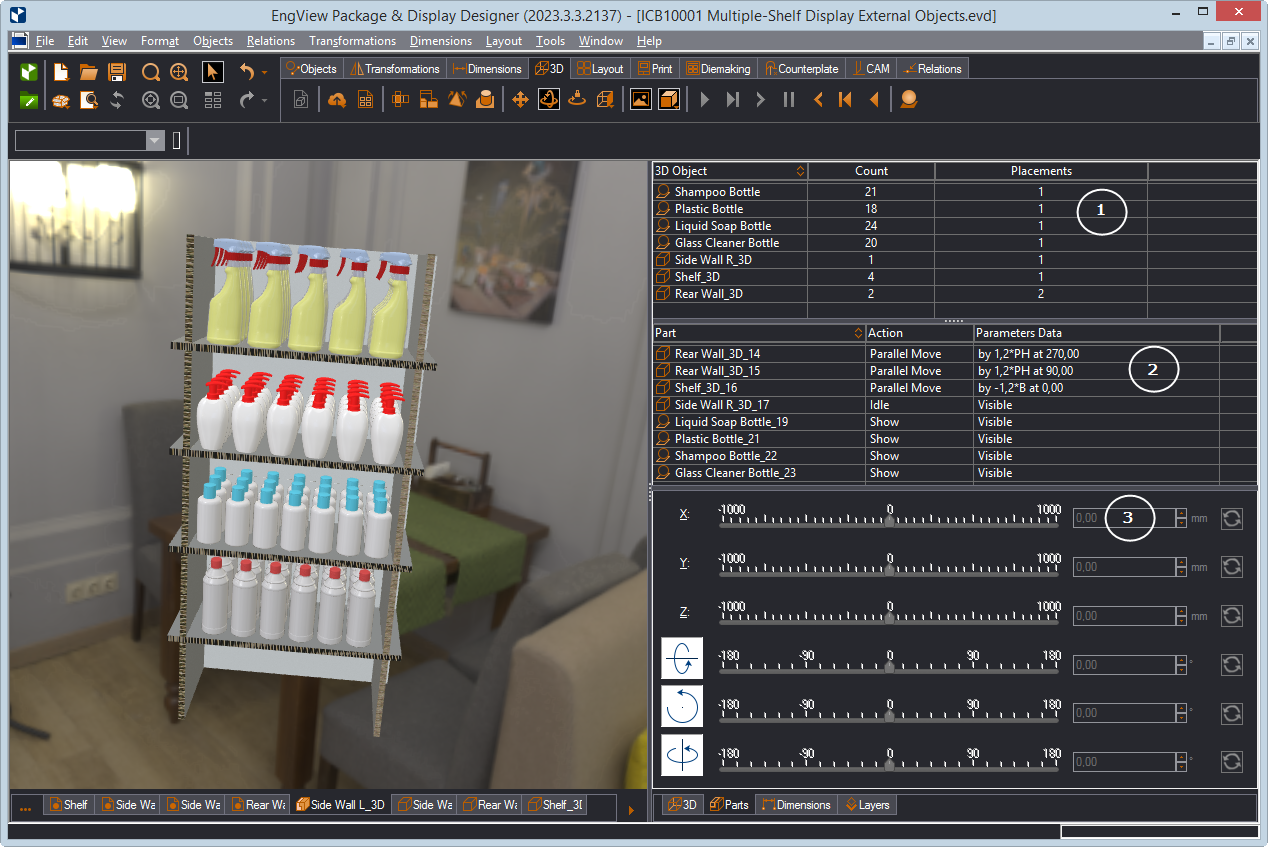Click the step back chevron icon
The image size is (1268, 847).
tap(818, 100)
